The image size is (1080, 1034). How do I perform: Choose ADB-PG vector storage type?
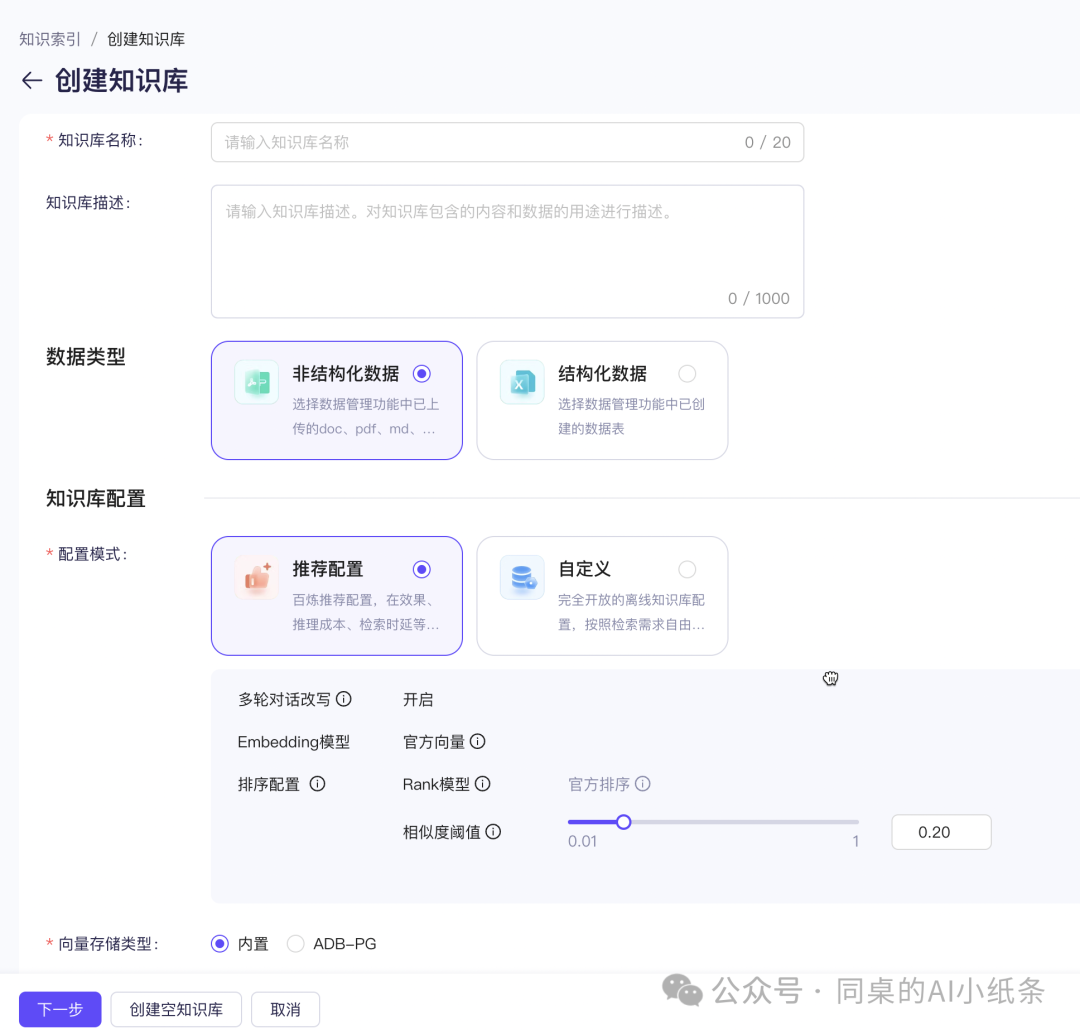295,944
